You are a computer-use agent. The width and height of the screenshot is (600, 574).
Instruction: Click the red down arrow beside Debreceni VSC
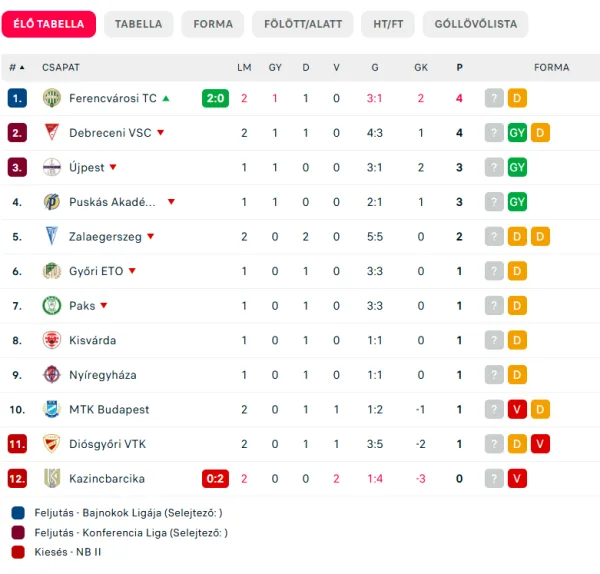[161, 132]
